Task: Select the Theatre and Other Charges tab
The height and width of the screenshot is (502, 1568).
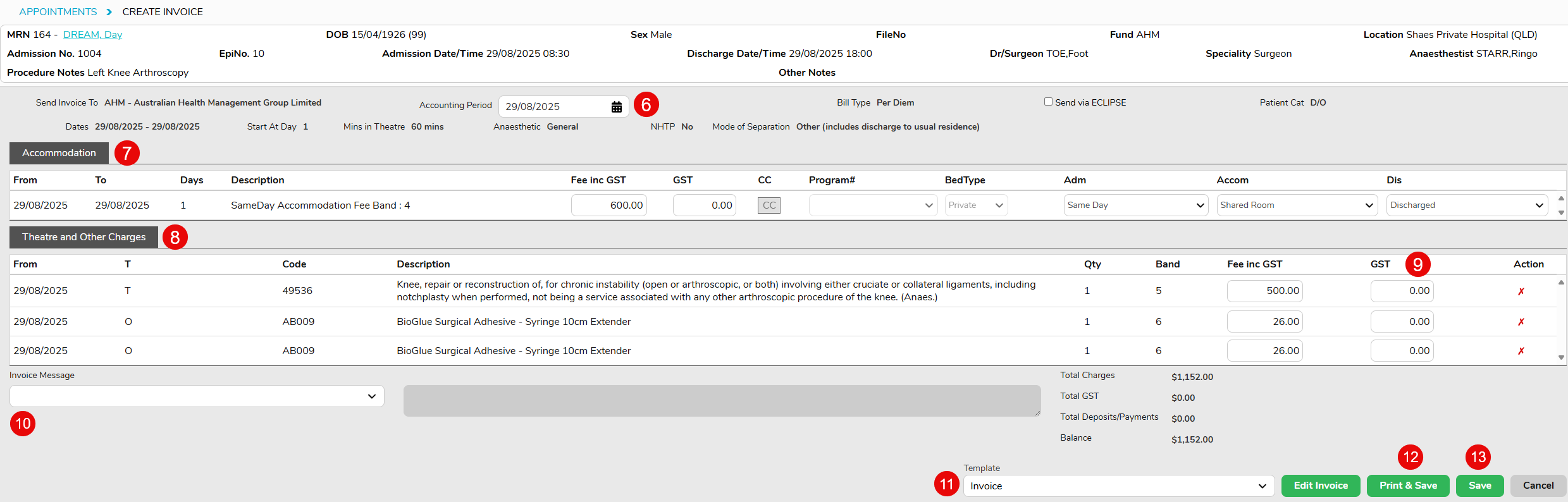Action: pos(83,237)
